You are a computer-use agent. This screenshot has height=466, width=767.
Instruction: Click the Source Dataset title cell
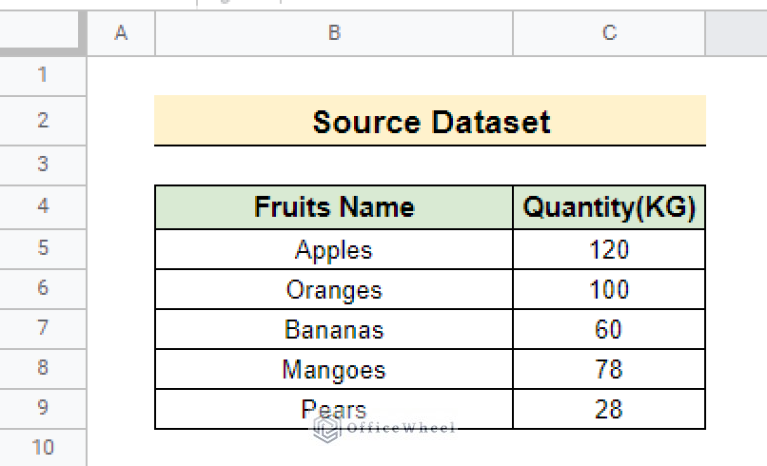(x=430, y=121)
